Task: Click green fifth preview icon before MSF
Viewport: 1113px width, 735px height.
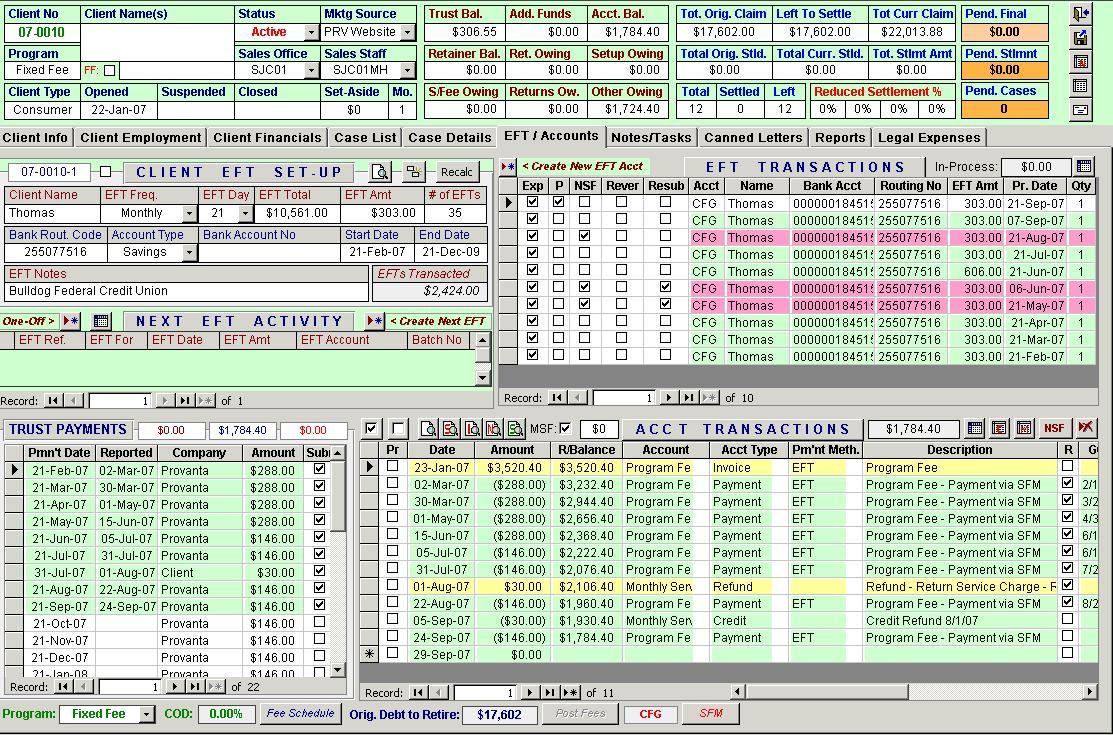Action: pos(515,429)
